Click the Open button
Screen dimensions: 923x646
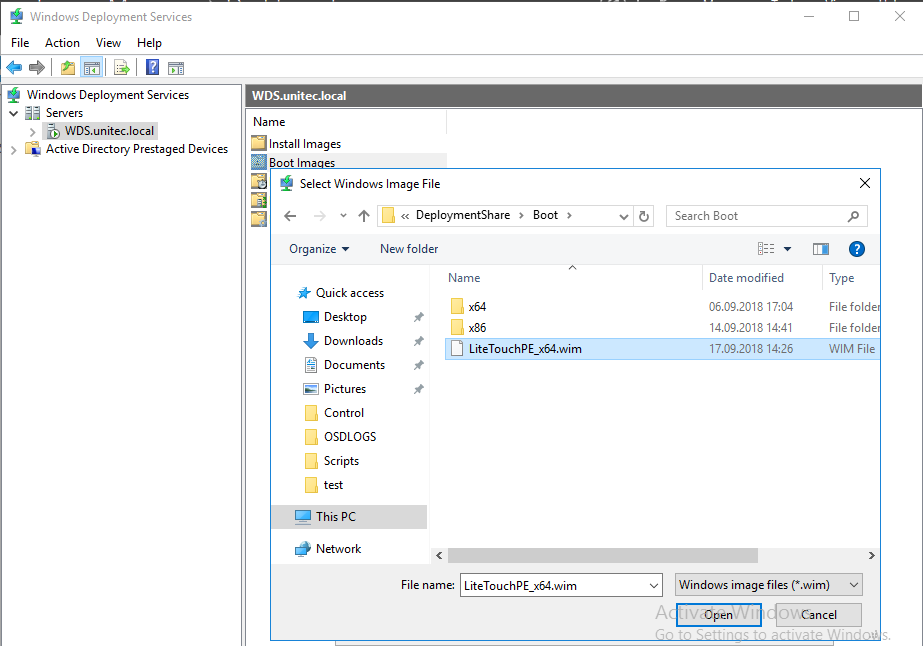pyautogui.click(x=718, y=615)
